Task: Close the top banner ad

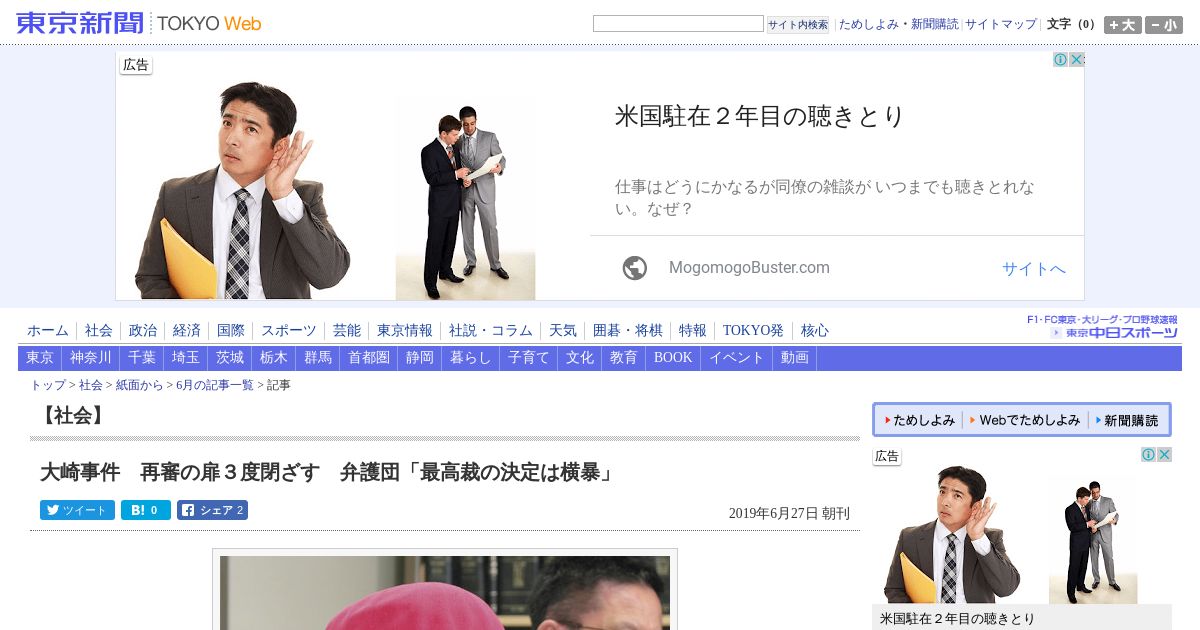Action: pos(1077,60)
